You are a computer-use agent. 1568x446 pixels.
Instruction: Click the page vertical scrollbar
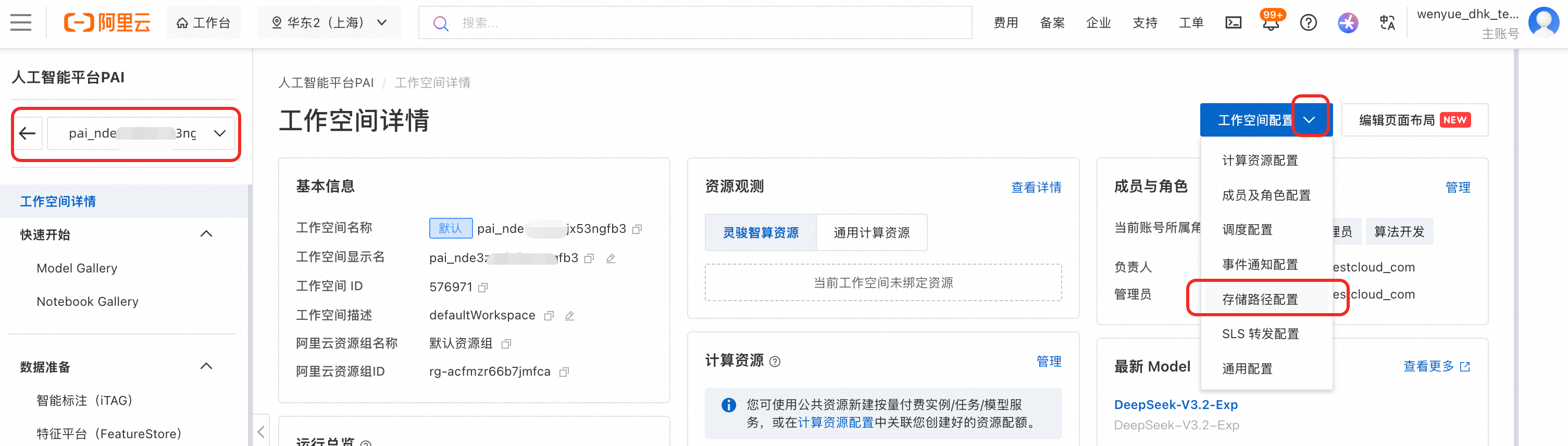coord(1516,247)
